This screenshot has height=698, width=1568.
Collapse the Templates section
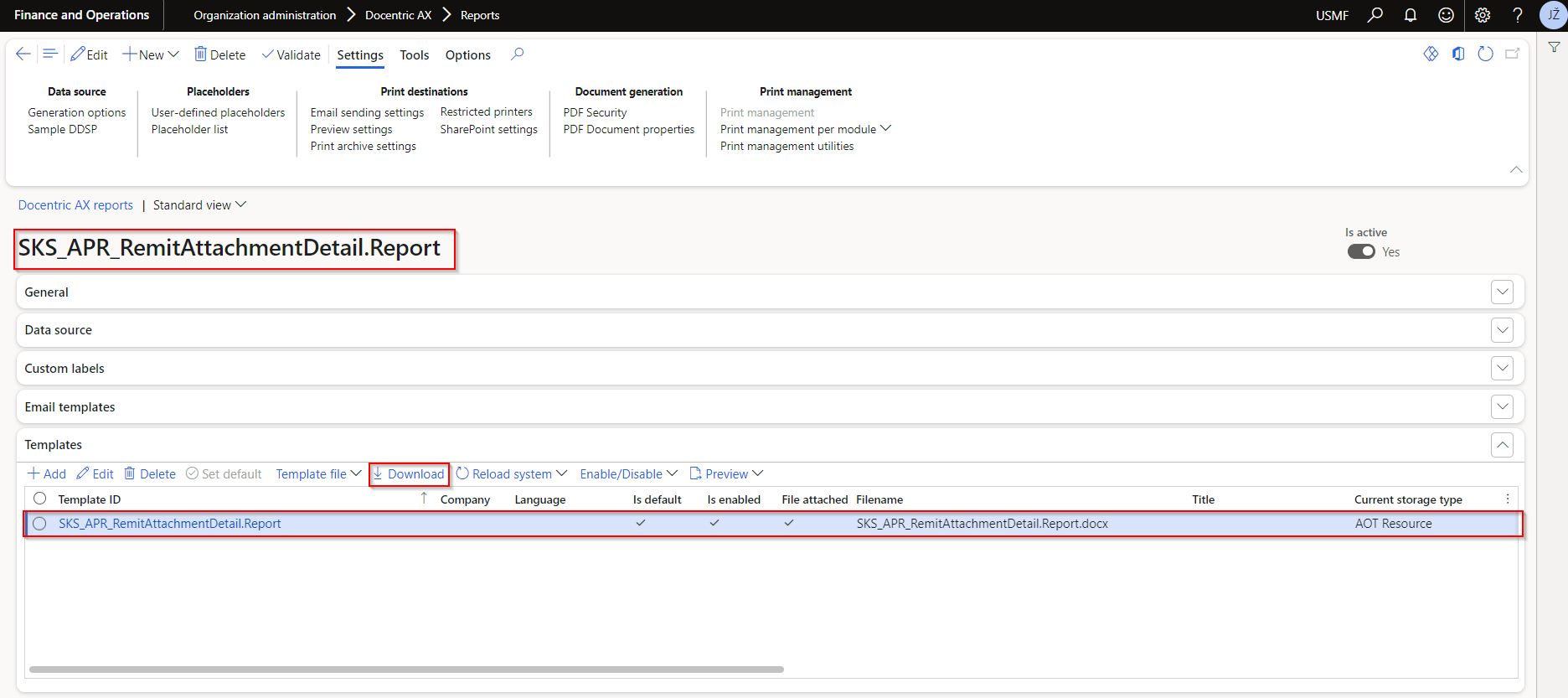click(x=1503, y=445)
